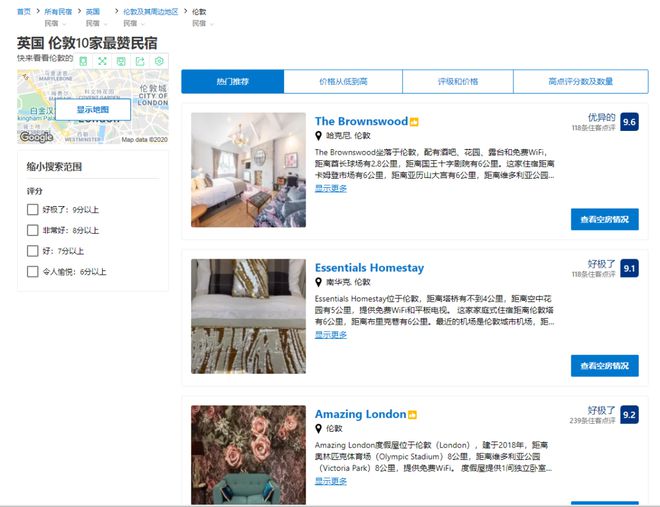660x507 pixels.
Task: Open 民宿 dropdown under 所有民宿 breadcrumb
Action: click(x=55, y=24)
